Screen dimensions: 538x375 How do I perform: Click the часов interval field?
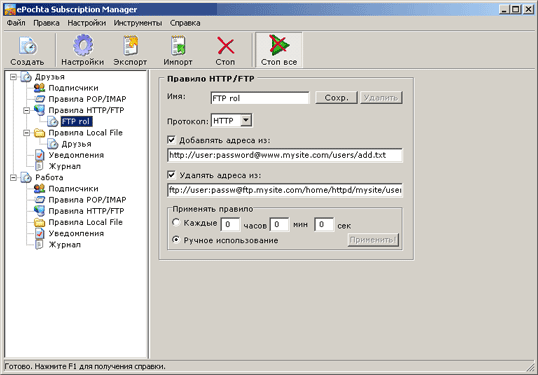point(230,225)
